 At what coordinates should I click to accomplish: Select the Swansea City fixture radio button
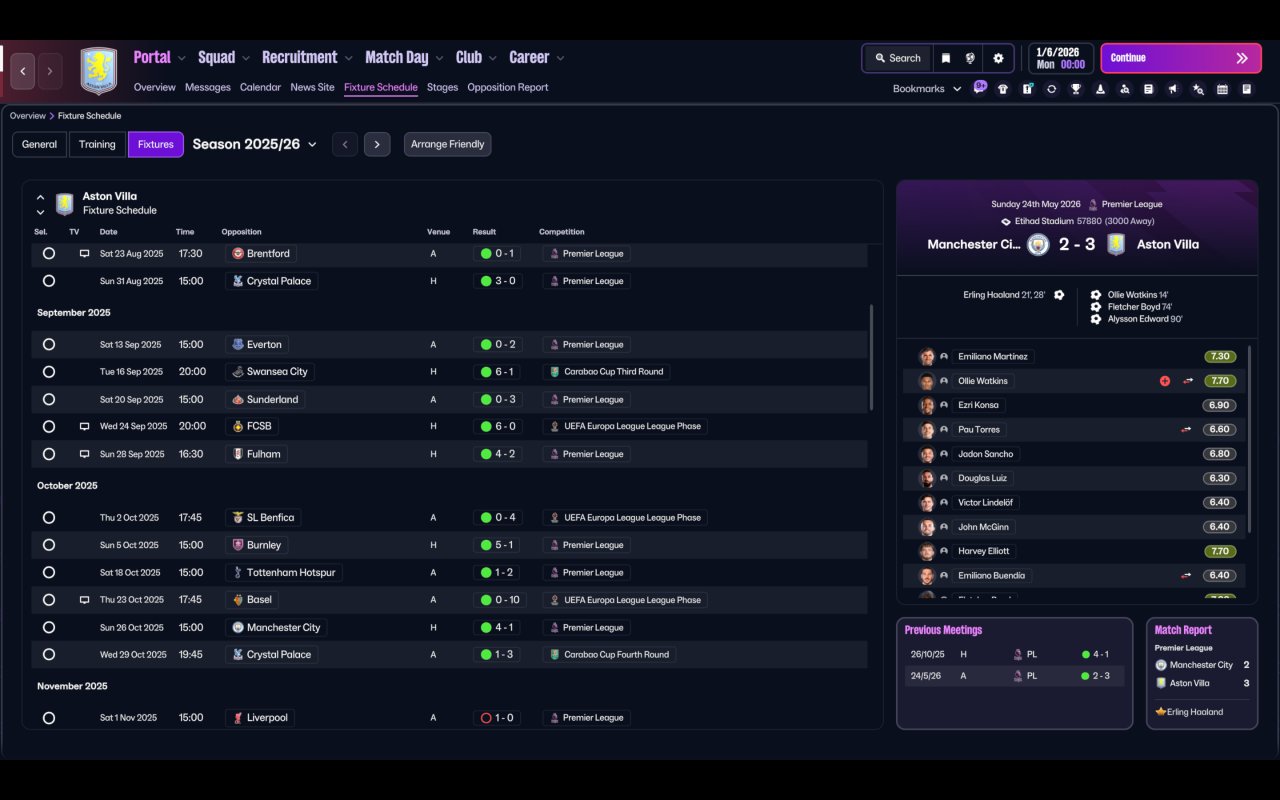[48, 372]
